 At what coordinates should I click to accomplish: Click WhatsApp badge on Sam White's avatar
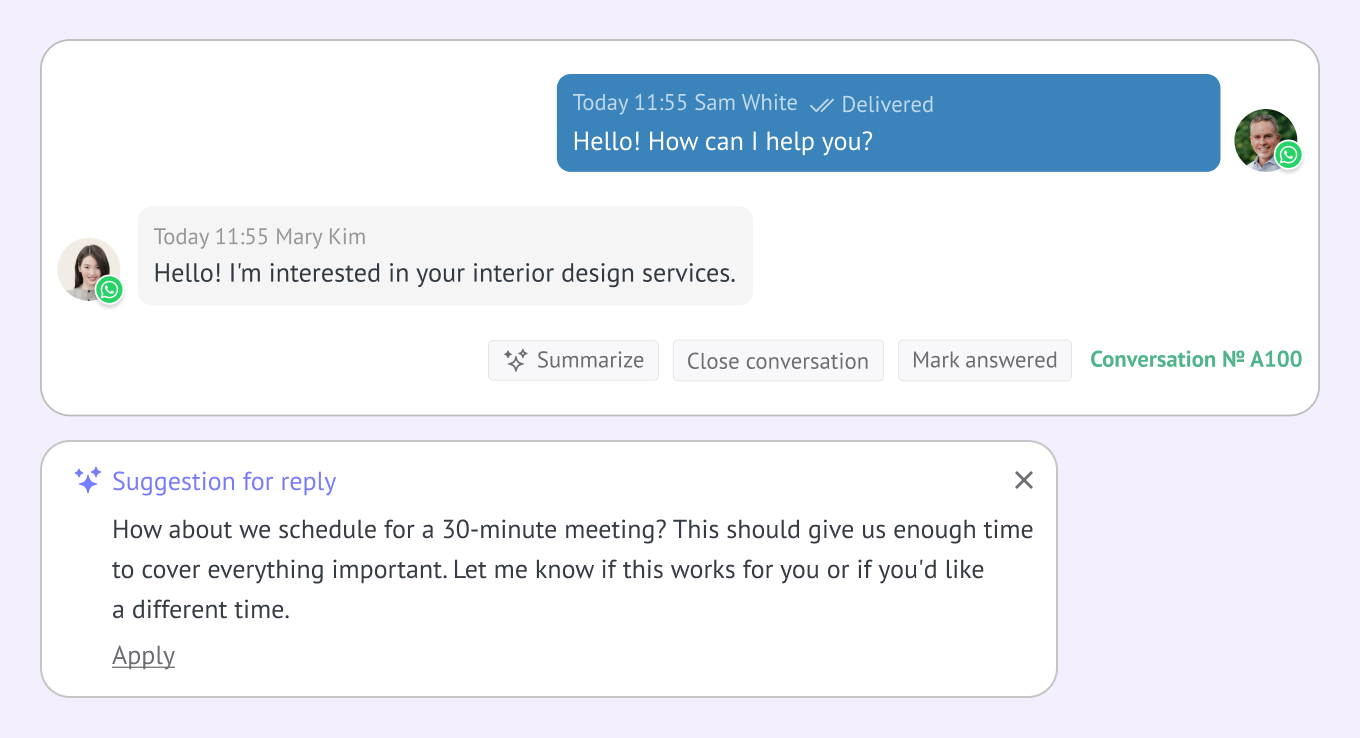tap(1288, 155)
